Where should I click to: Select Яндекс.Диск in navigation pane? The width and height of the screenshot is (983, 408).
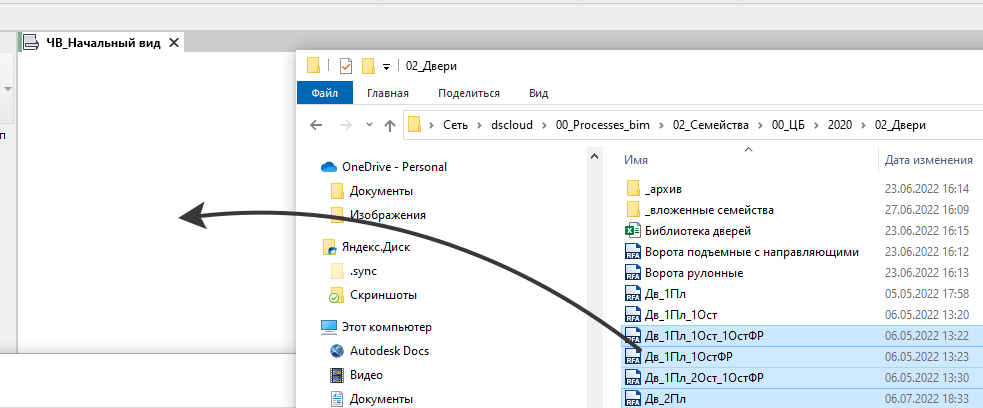[376, 247]
